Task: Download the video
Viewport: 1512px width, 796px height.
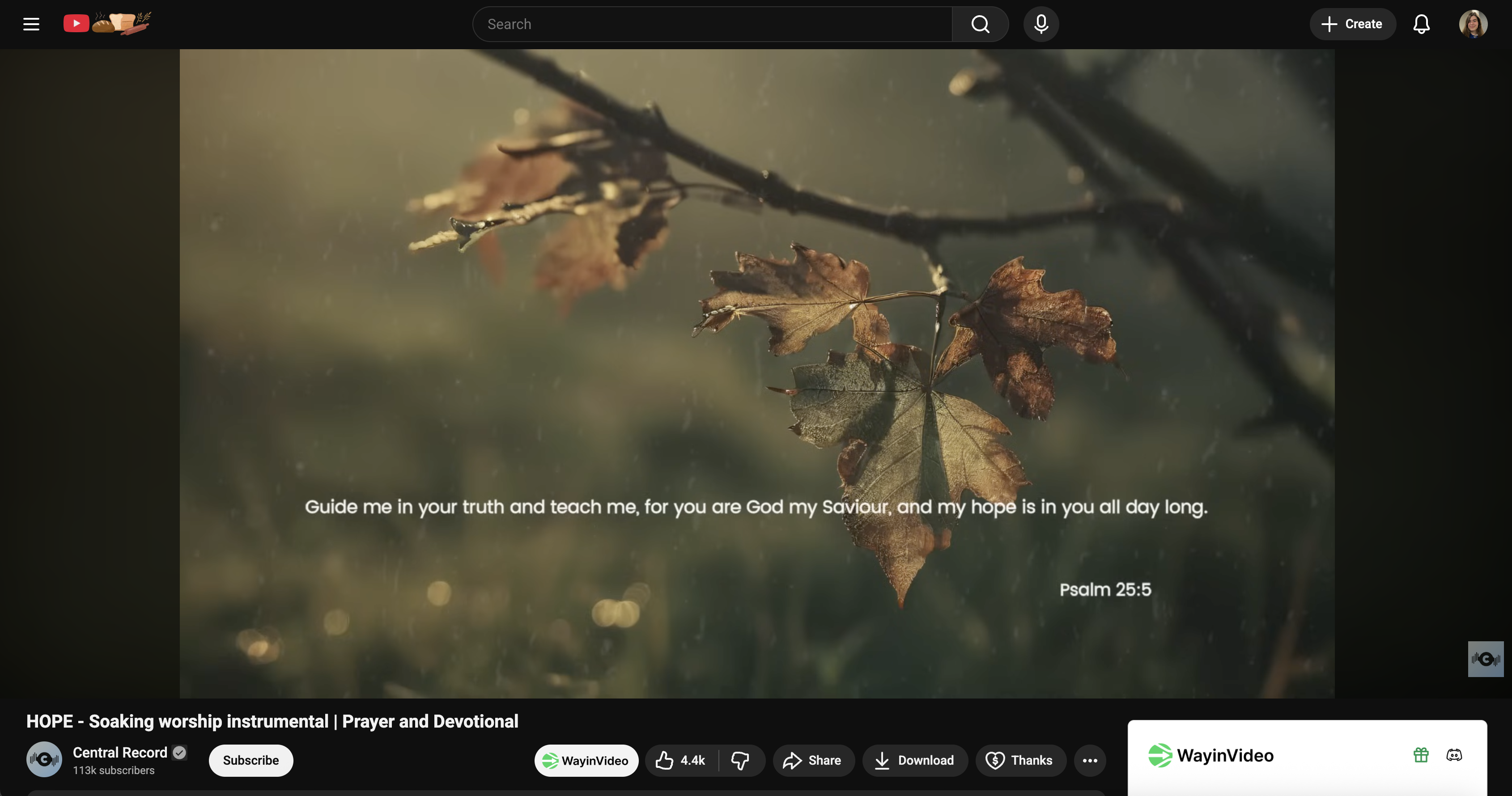Action: pyautogui.click(x=914, y=760)
